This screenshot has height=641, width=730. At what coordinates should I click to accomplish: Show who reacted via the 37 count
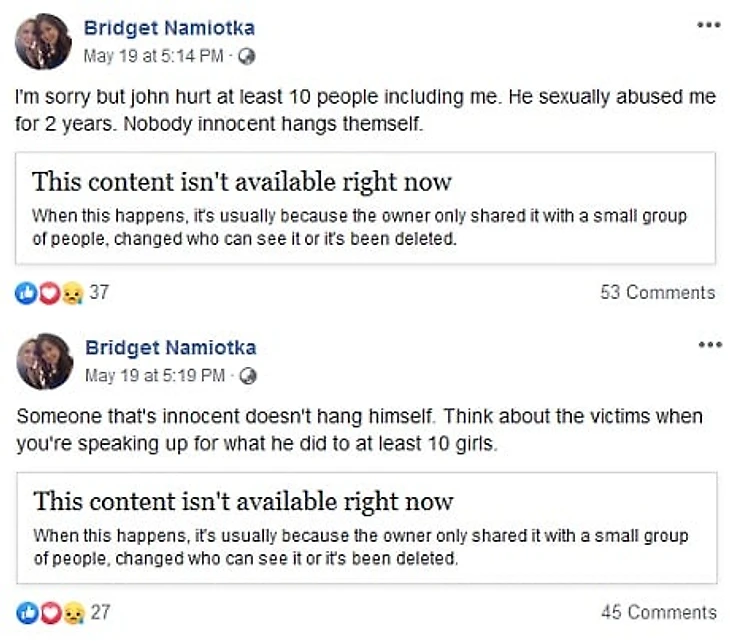click(99, 292)
